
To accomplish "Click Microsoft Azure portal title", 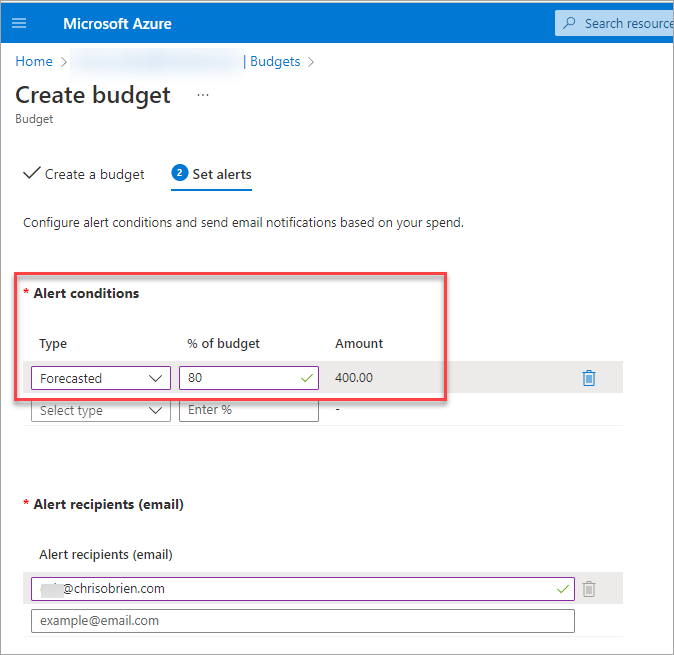I will [x=118, y=23].
